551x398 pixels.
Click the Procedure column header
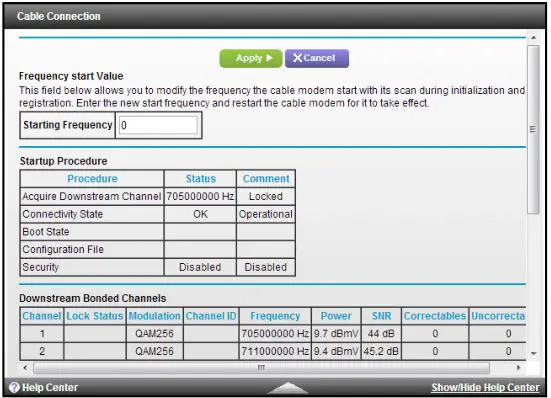92,179
